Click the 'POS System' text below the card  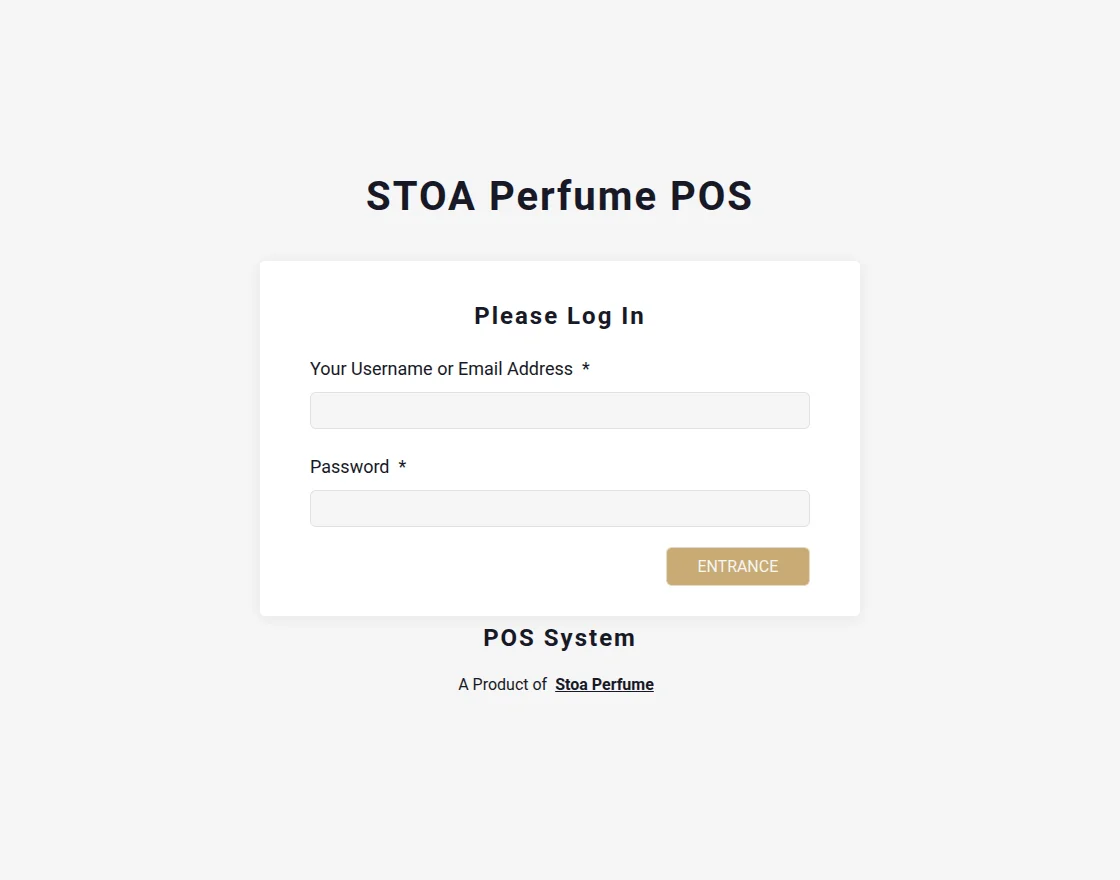tap(559, 637)
